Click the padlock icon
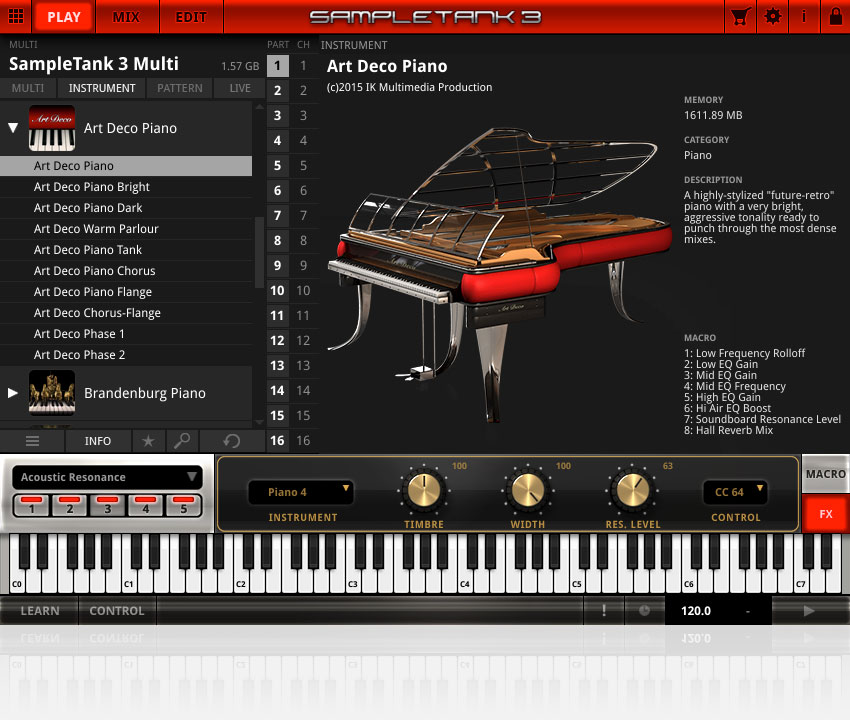This screenshot has width=850, height=720. [835, 16]
